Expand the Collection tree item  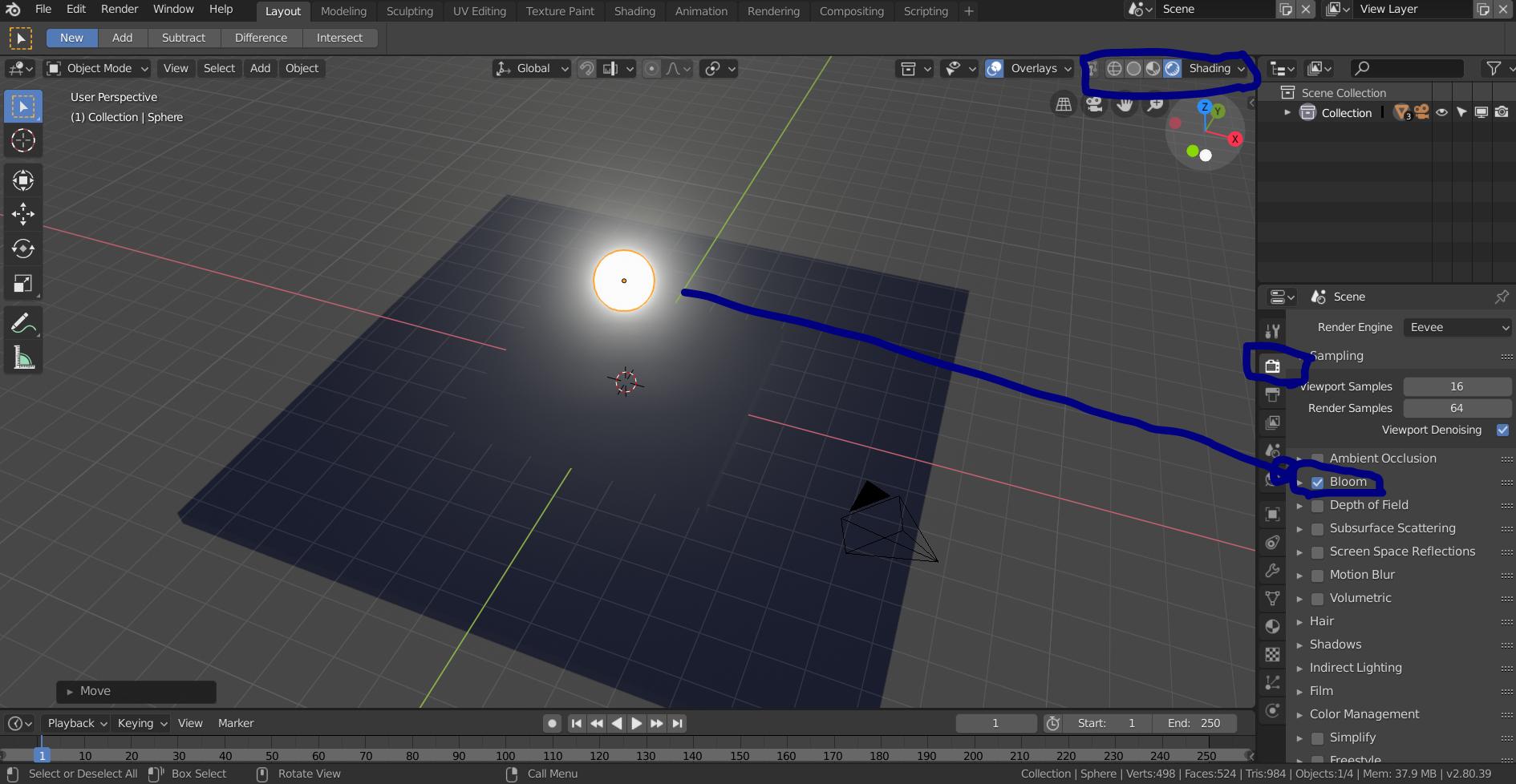tap(1287, 113)
